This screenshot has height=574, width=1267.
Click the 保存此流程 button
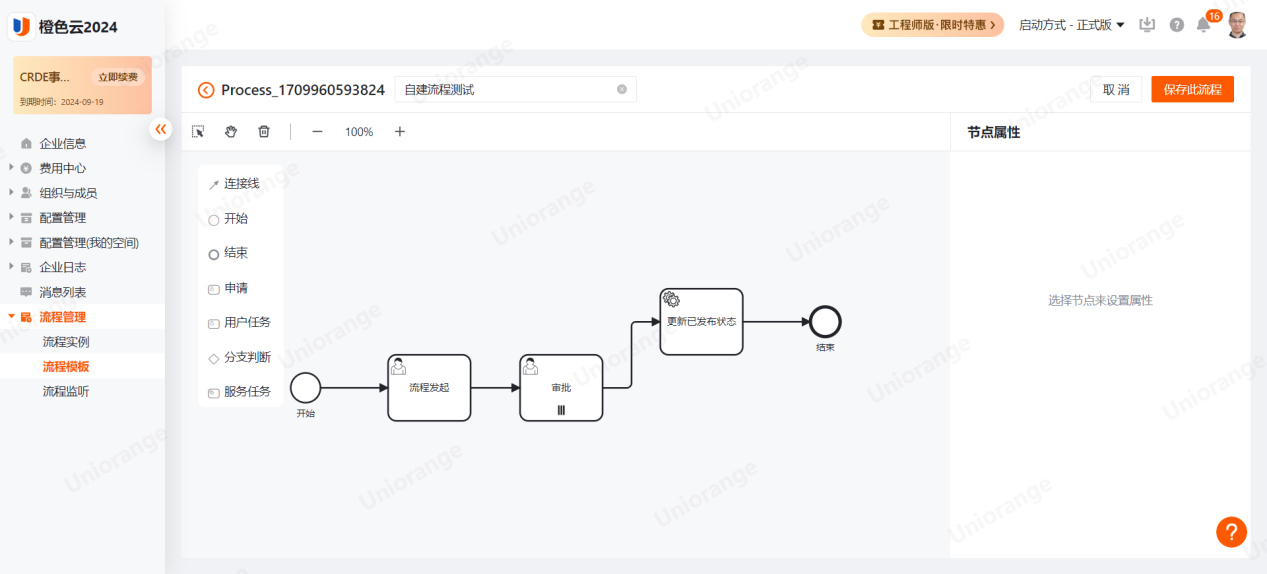[1192, 90]
